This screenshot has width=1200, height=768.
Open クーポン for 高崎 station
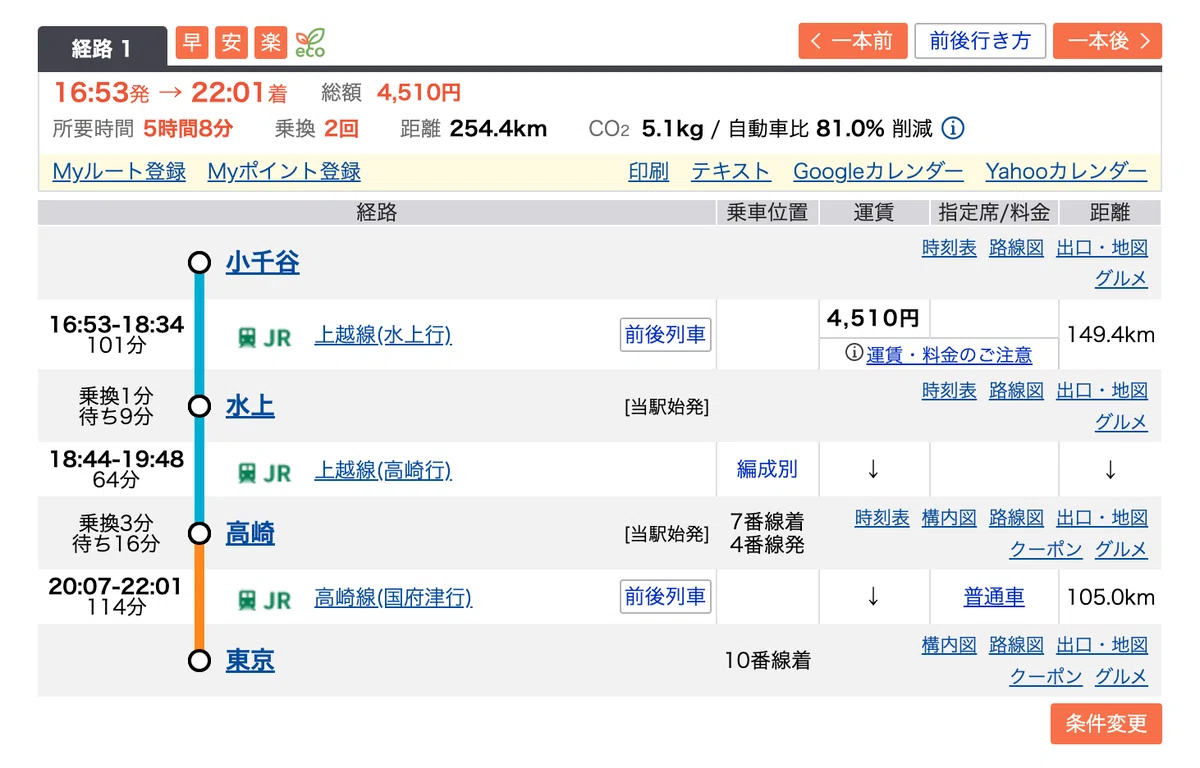1046,549
